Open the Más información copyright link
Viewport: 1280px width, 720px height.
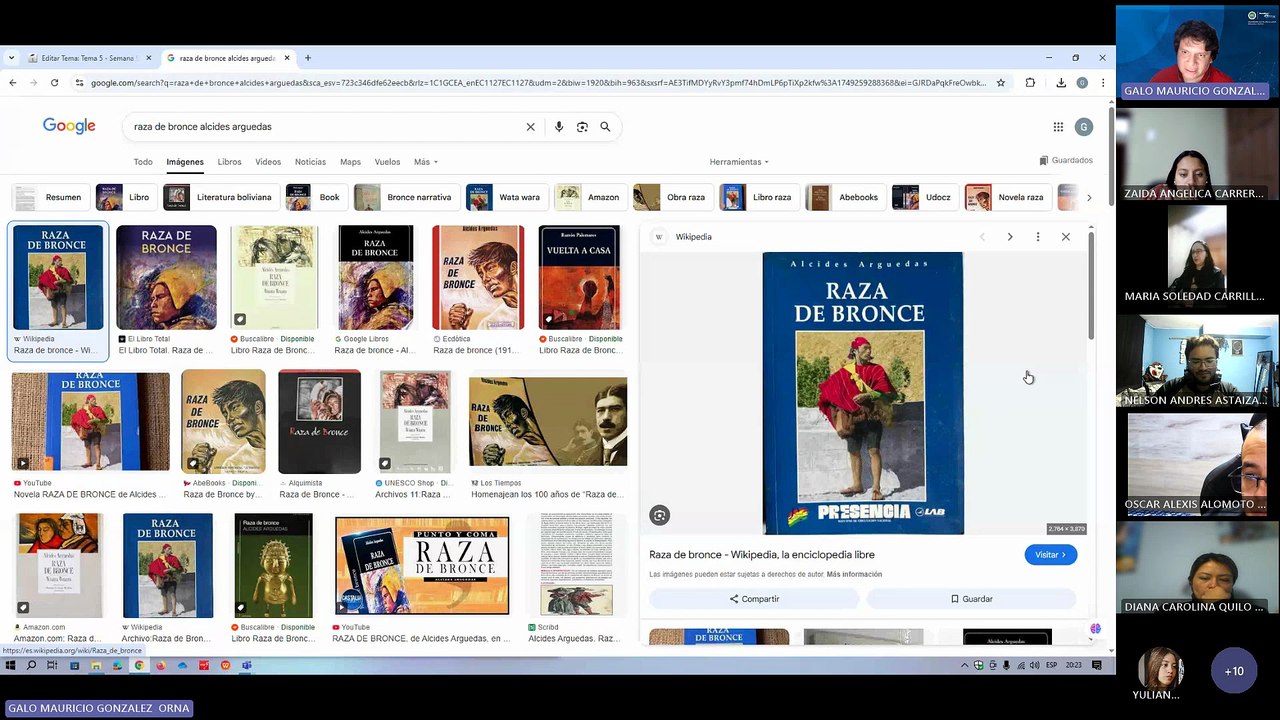coord(854,575)
